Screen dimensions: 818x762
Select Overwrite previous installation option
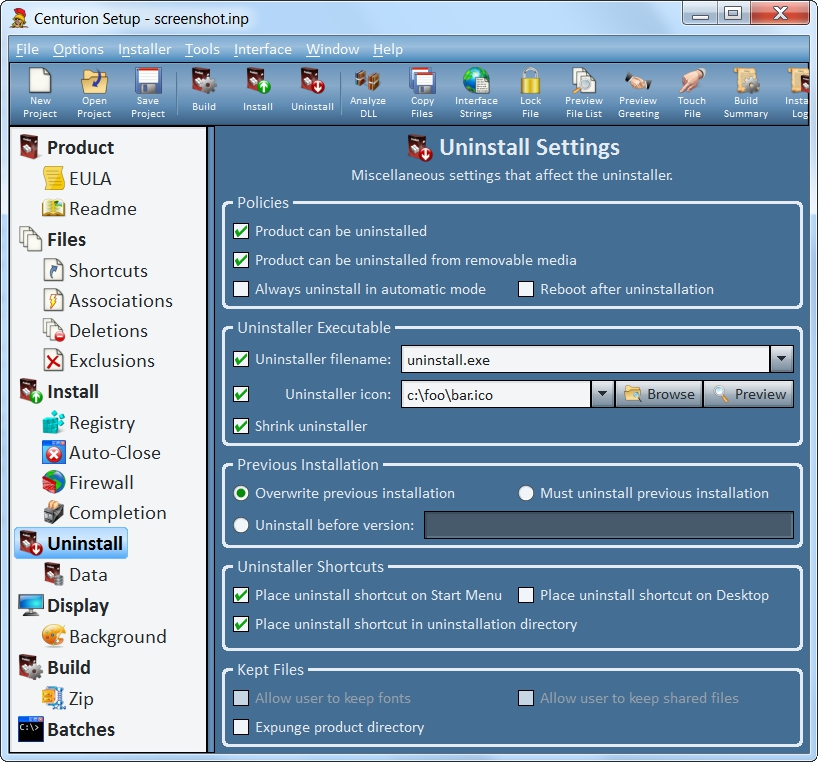click(241, 493)
